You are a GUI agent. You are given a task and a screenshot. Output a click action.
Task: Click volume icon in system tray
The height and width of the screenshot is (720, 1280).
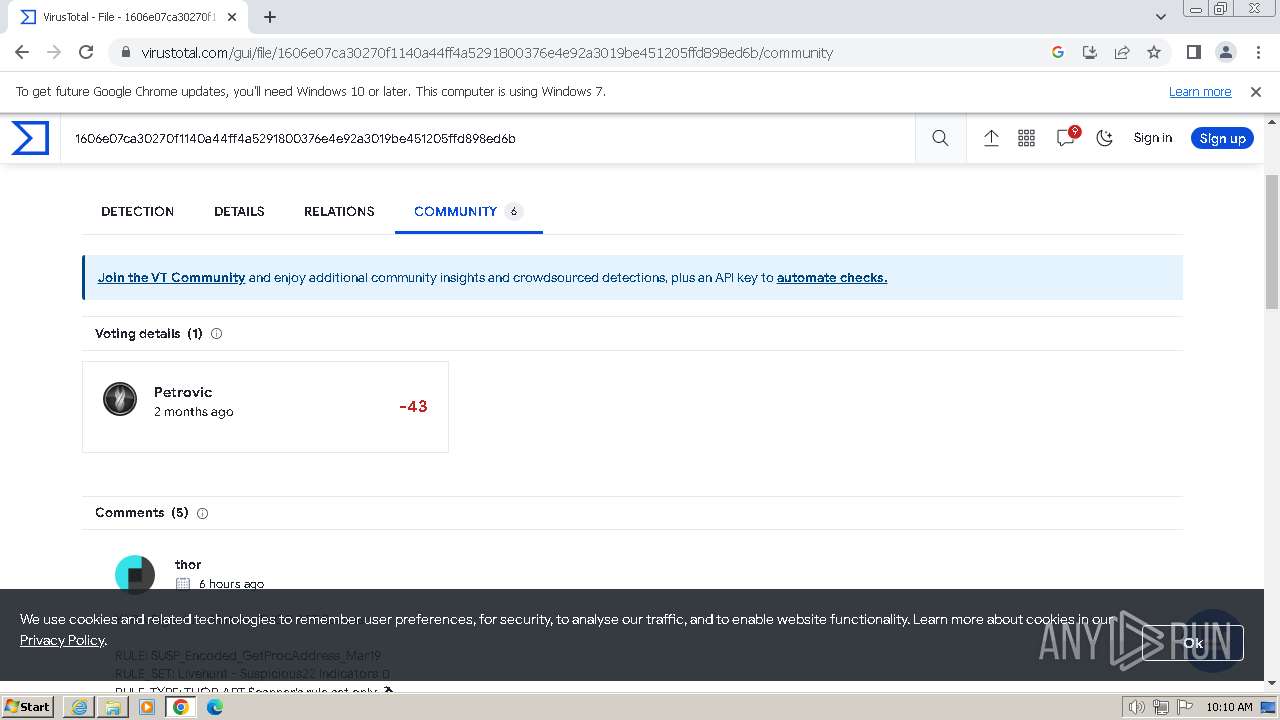point(1137,707)
